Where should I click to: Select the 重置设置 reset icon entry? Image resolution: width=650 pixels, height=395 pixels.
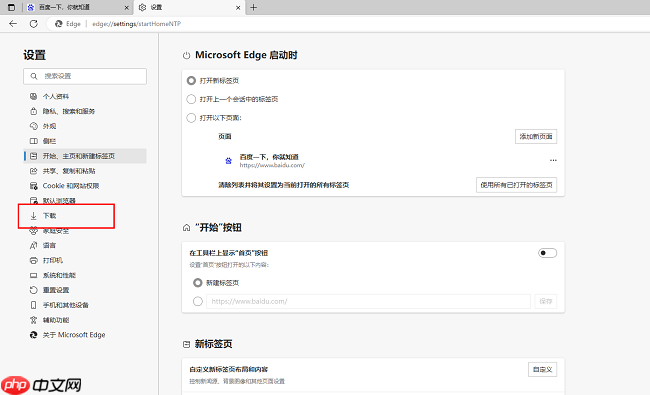tap(34, 291)
